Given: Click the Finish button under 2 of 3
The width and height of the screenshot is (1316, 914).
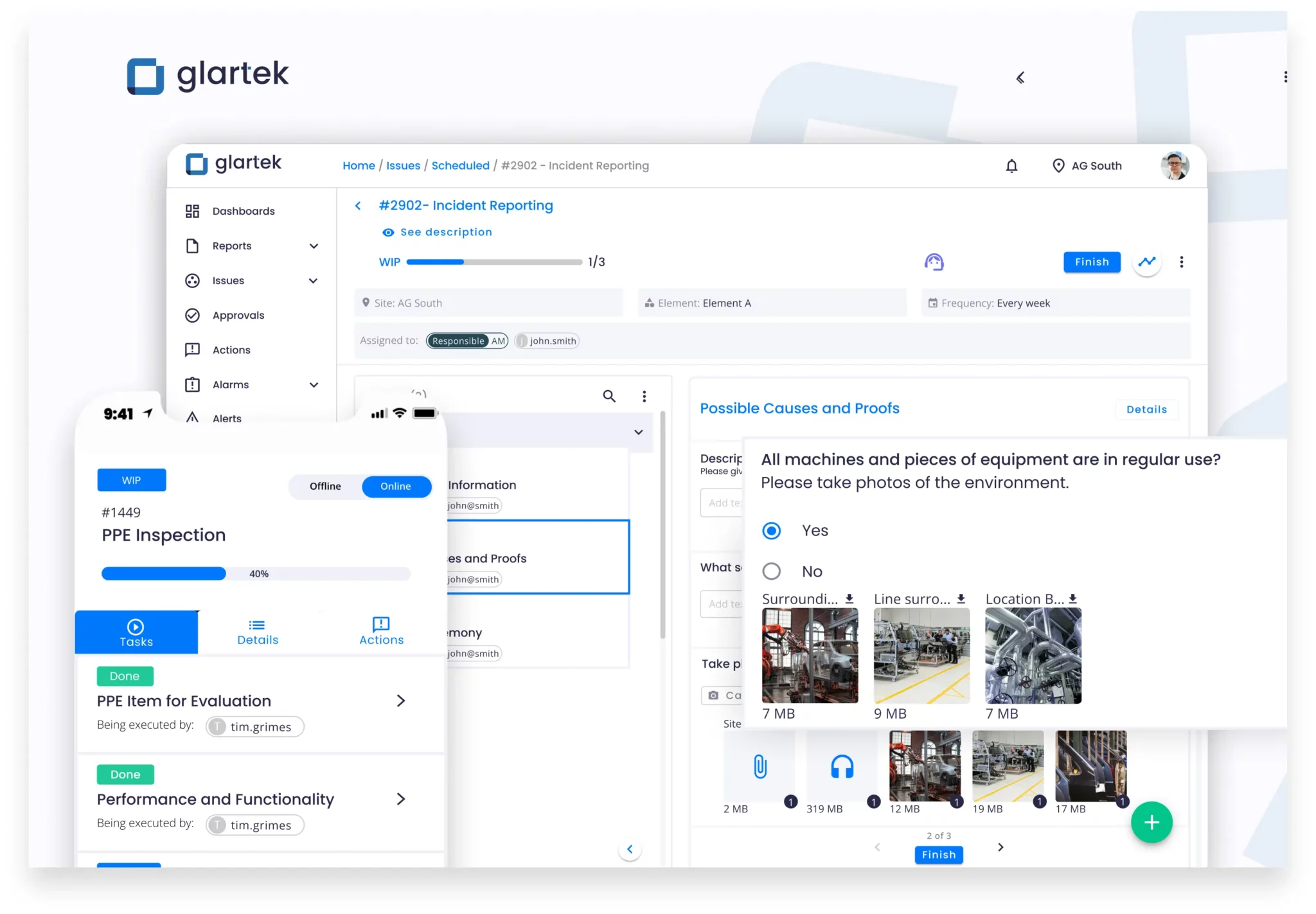Looking at the screenshot, I should (x=939, y=854).
